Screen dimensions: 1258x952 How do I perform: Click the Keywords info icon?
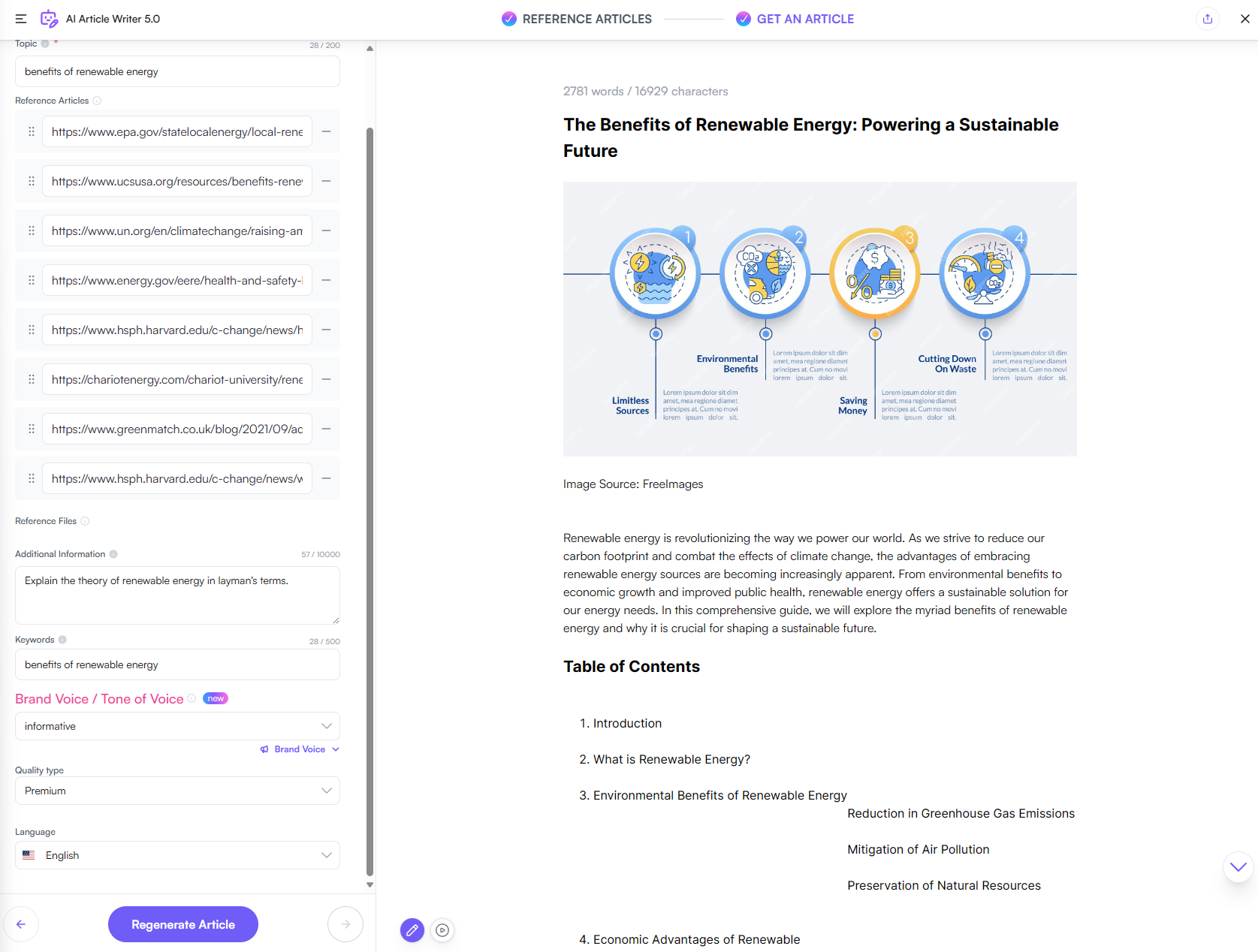(62, 640)
